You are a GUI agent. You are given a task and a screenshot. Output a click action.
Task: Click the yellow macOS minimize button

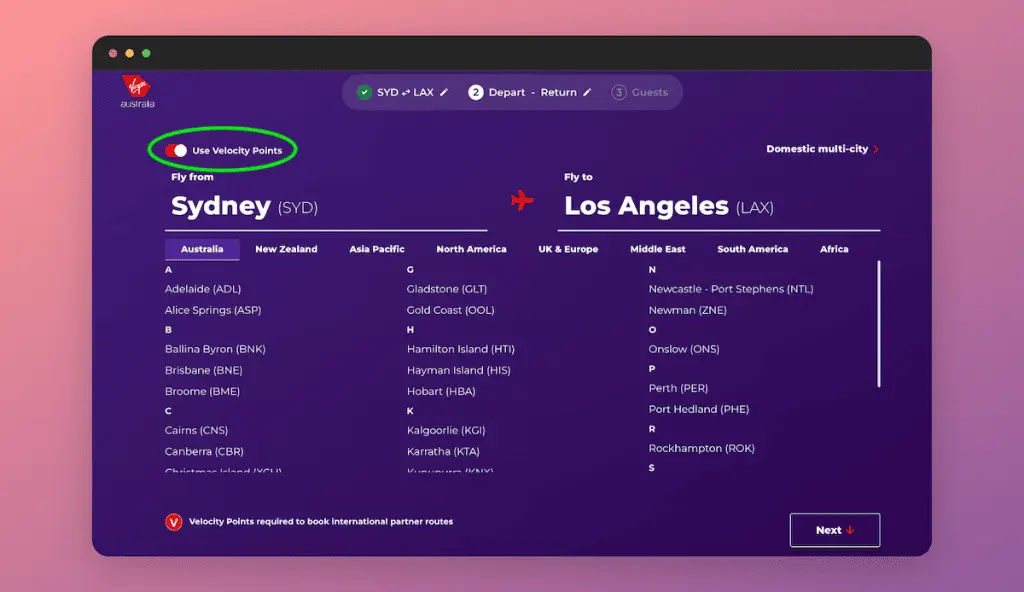click(x=129, y=53)
